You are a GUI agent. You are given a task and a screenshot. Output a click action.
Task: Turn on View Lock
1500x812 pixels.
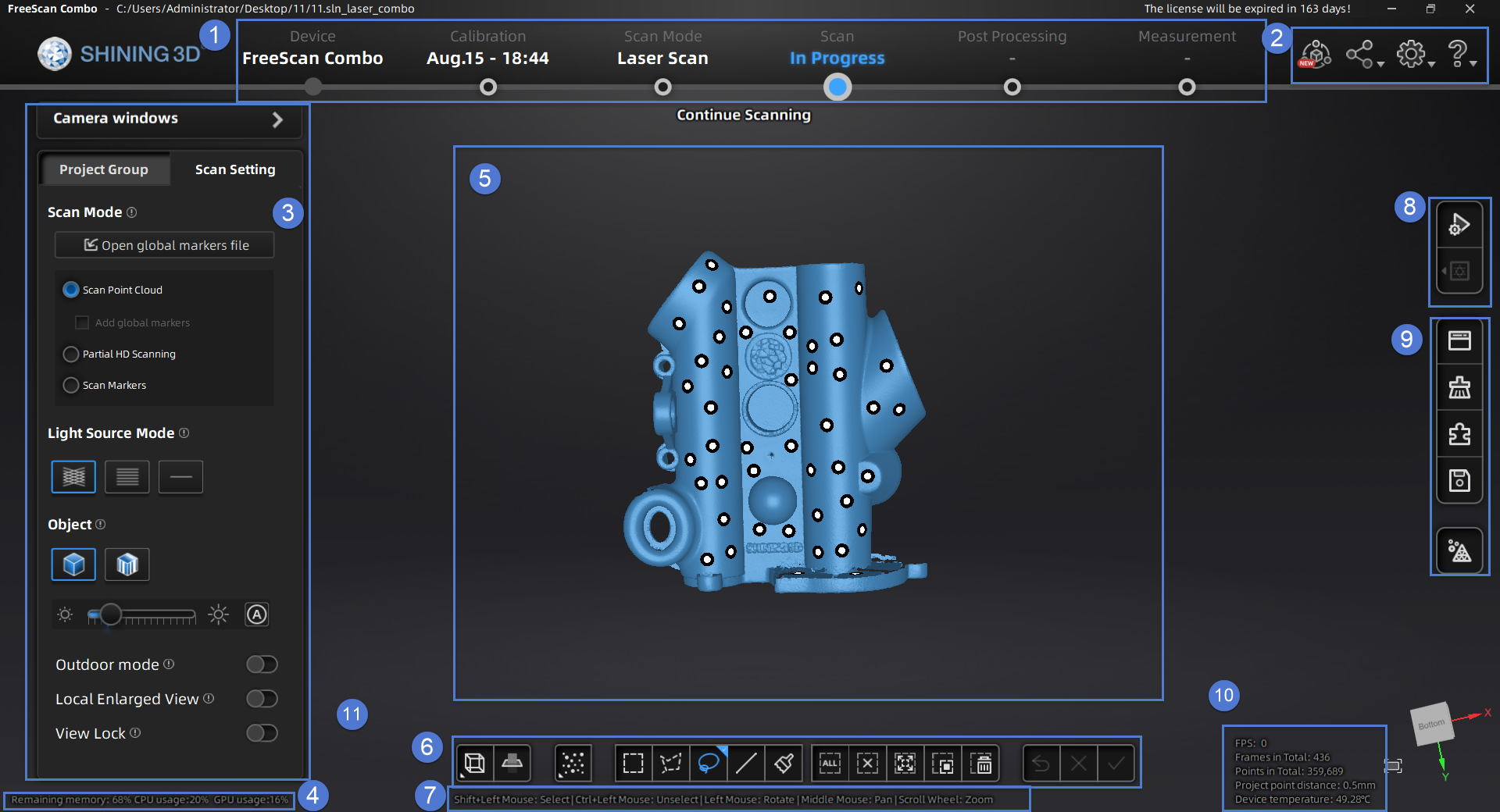[x=262, y=733]
